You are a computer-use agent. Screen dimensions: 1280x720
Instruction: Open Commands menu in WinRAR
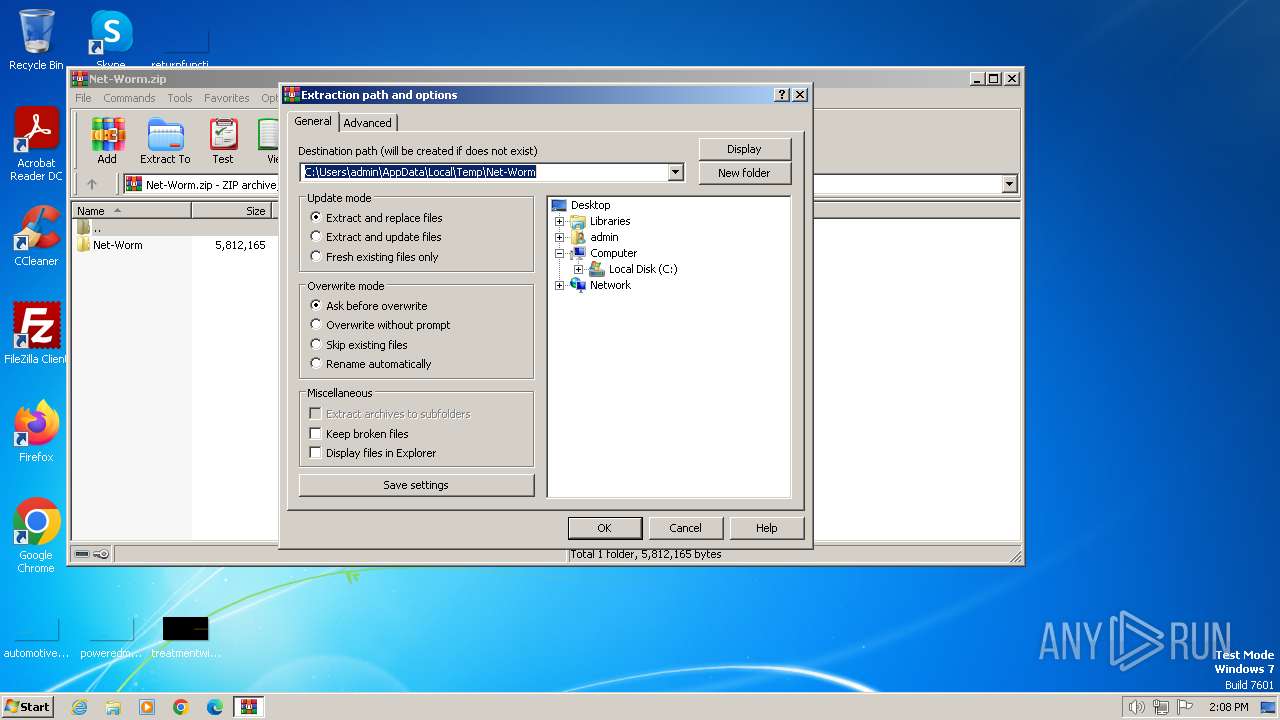tap(129, 98)
